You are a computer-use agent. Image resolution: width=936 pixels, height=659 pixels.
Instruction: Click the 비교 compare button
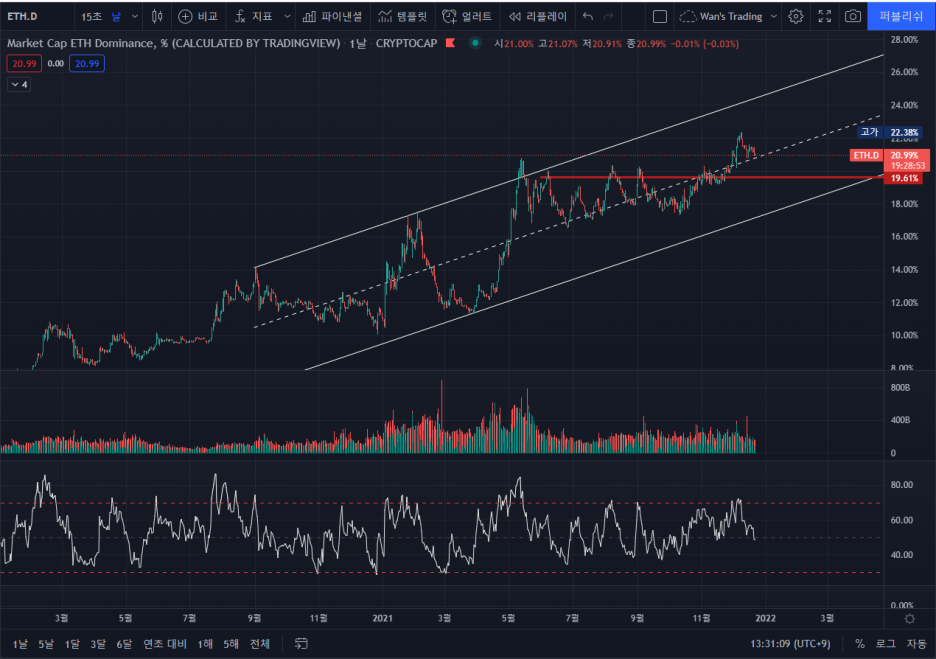[x=198, y=17]
